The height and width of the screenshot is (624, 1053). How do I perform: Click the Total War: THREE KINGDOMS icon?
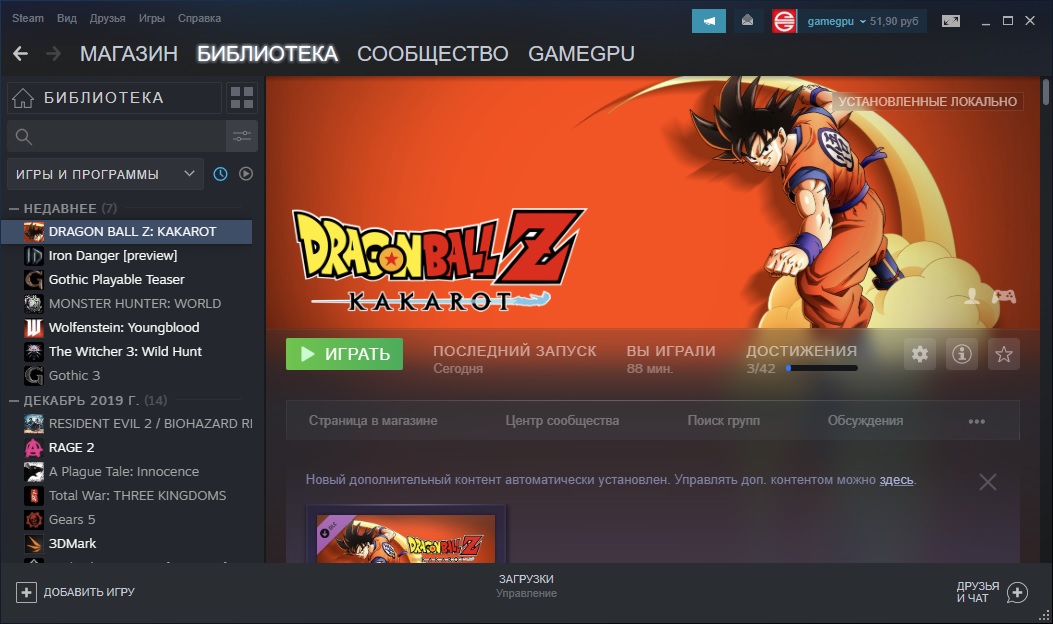(34, 496)
